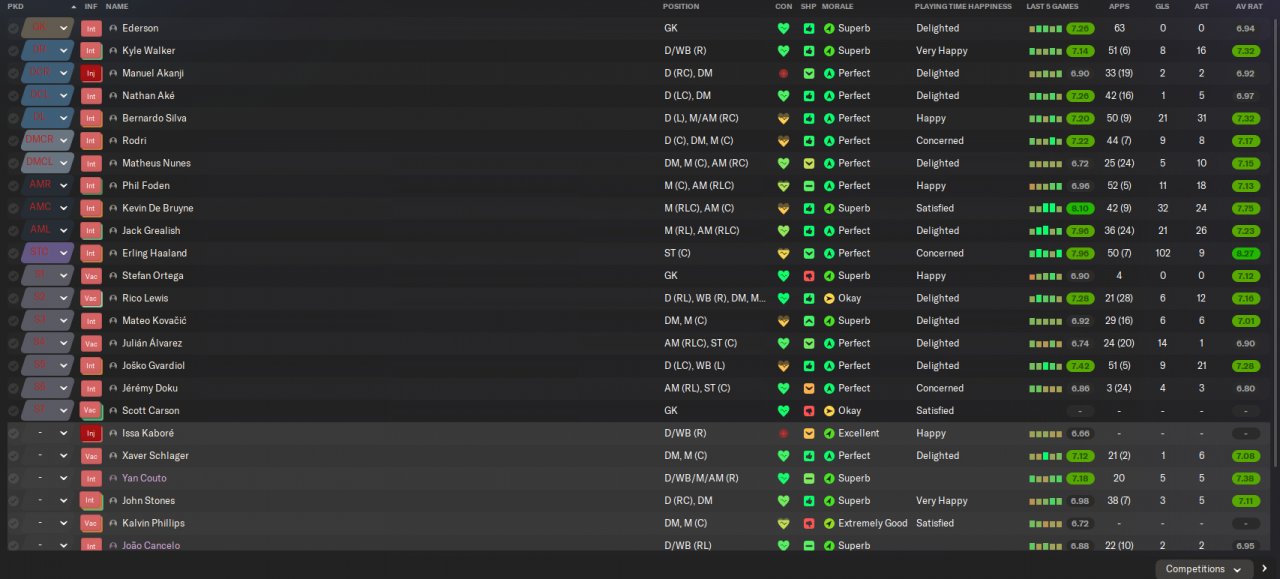
Task: Open Jérémy Doku's player name link
Action: (151, 388)
